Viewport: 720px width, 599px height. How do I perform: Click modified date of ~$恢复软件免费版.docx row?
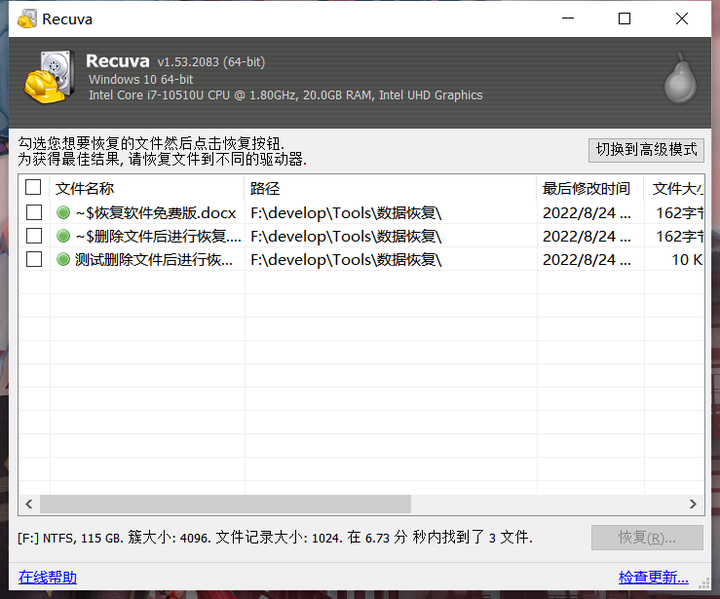click(587, 213)
